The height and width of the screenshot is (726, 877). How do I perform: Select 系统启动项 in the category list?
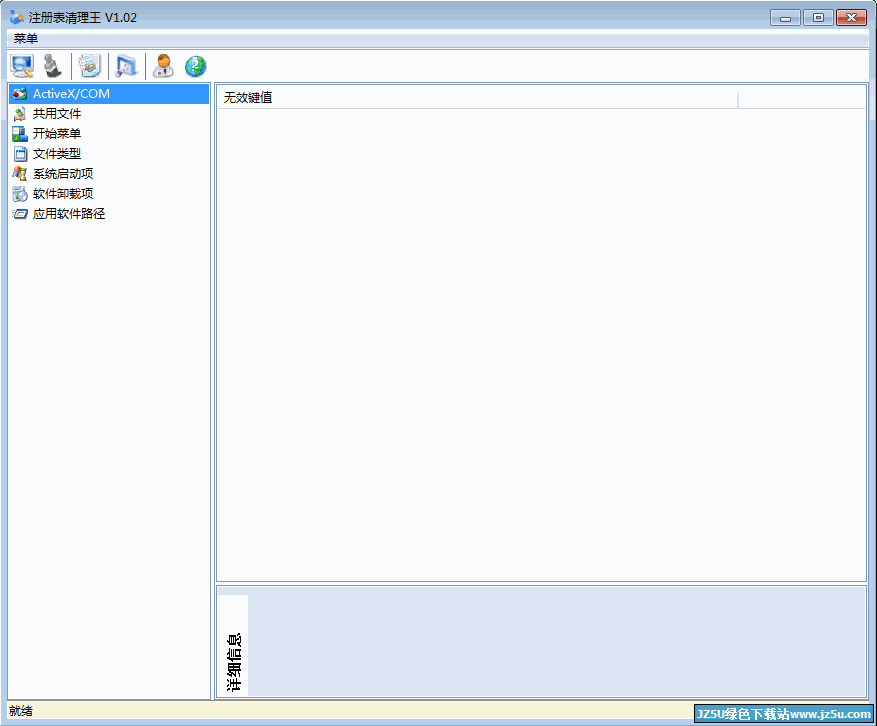(109, 173)
